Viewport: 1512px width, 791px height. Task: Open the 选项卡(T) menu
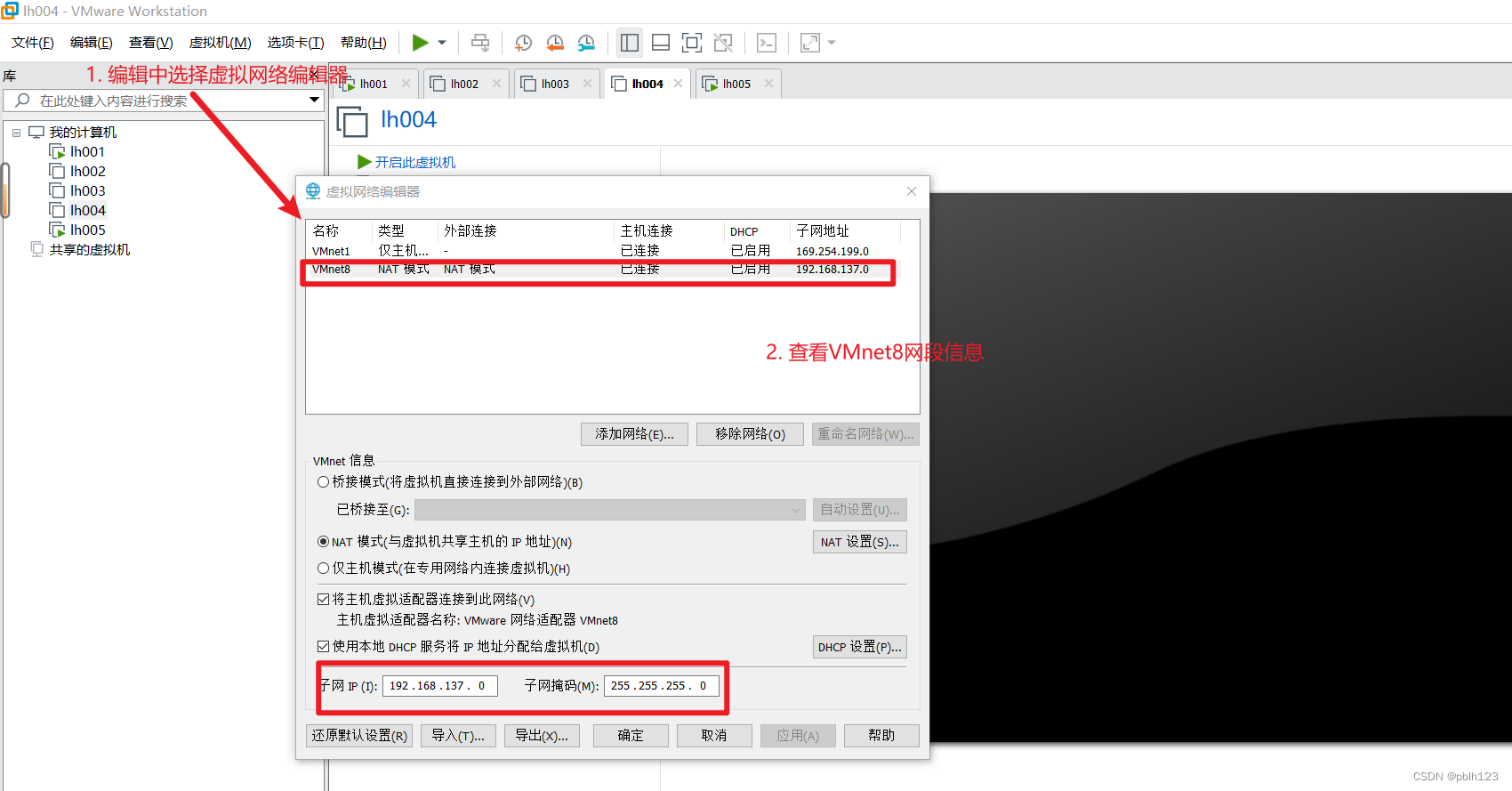296,43
